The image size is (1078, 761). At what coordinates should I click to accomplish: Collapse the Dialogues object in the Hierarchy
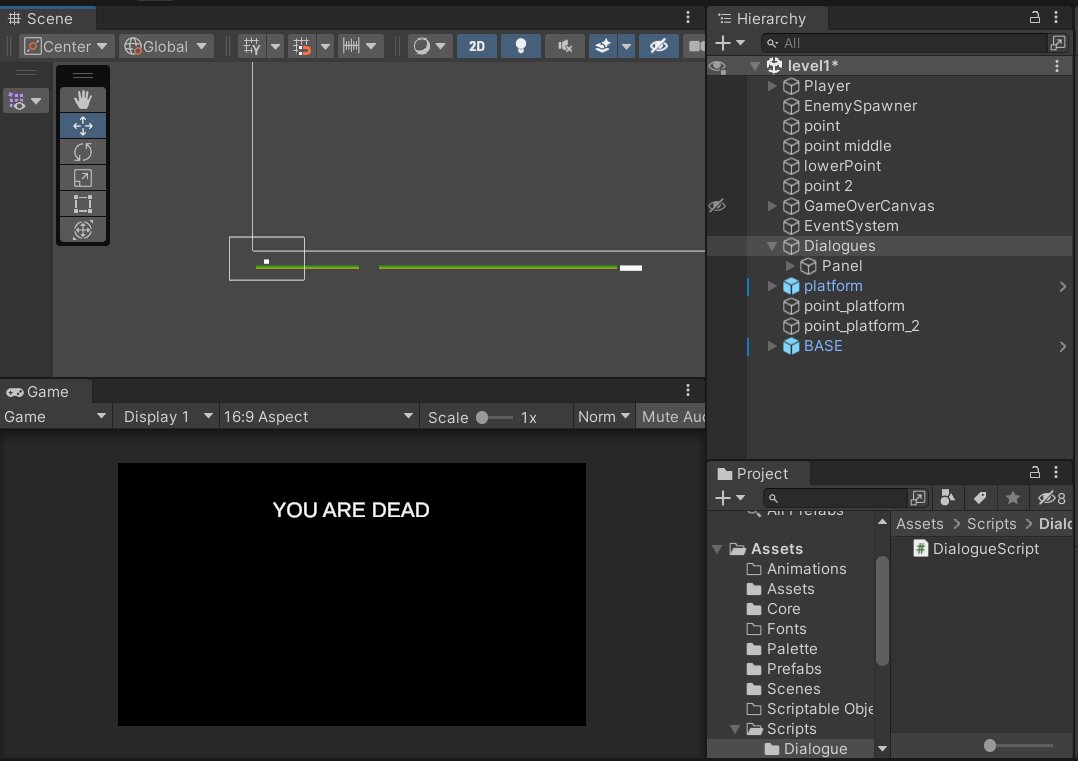pyautogui.click(x=771, y=246)
